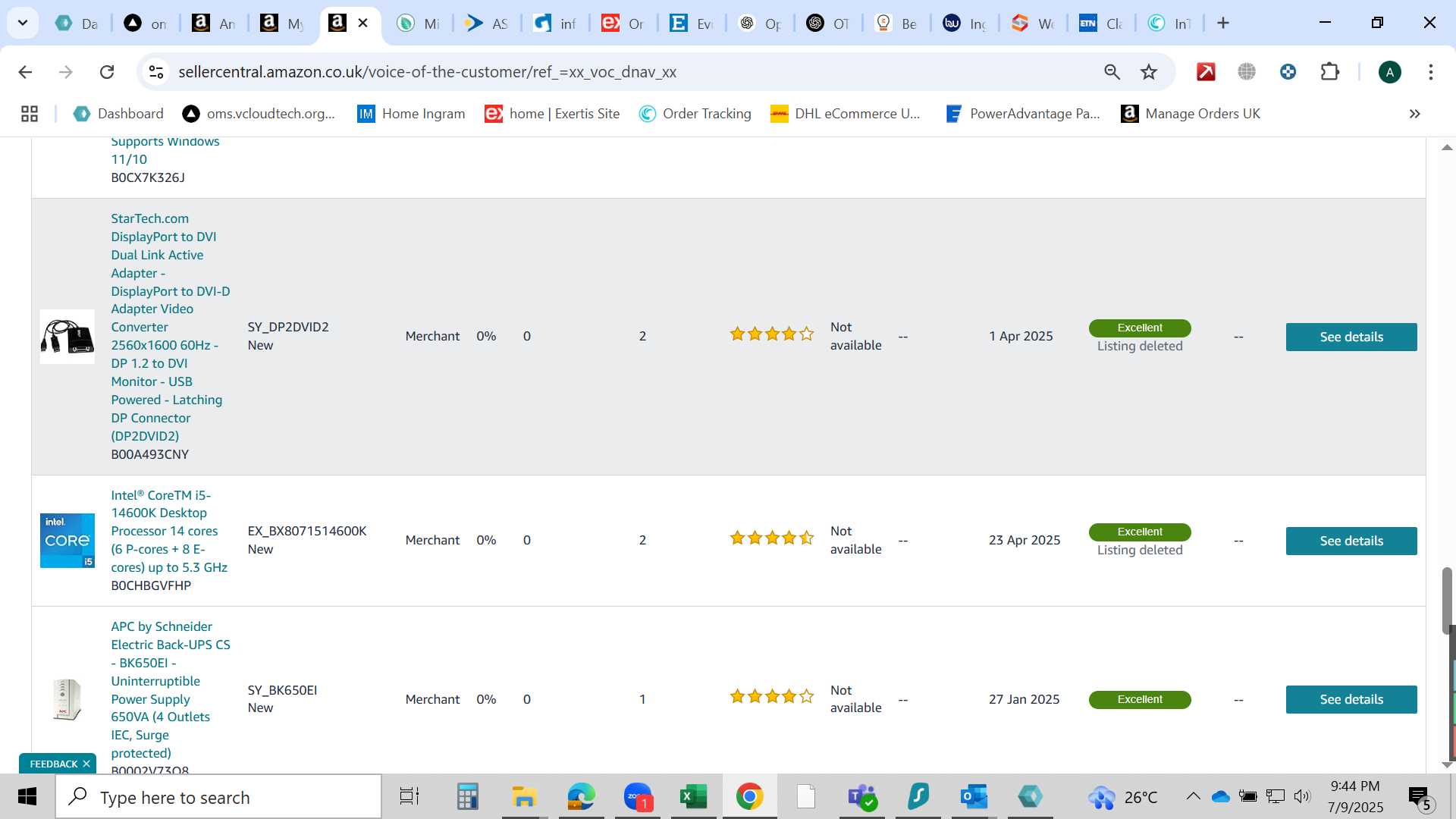Viewport: 1456px width, 819px height.
Task: Open volume control in system tray
Action: [x=1302, y=796]
